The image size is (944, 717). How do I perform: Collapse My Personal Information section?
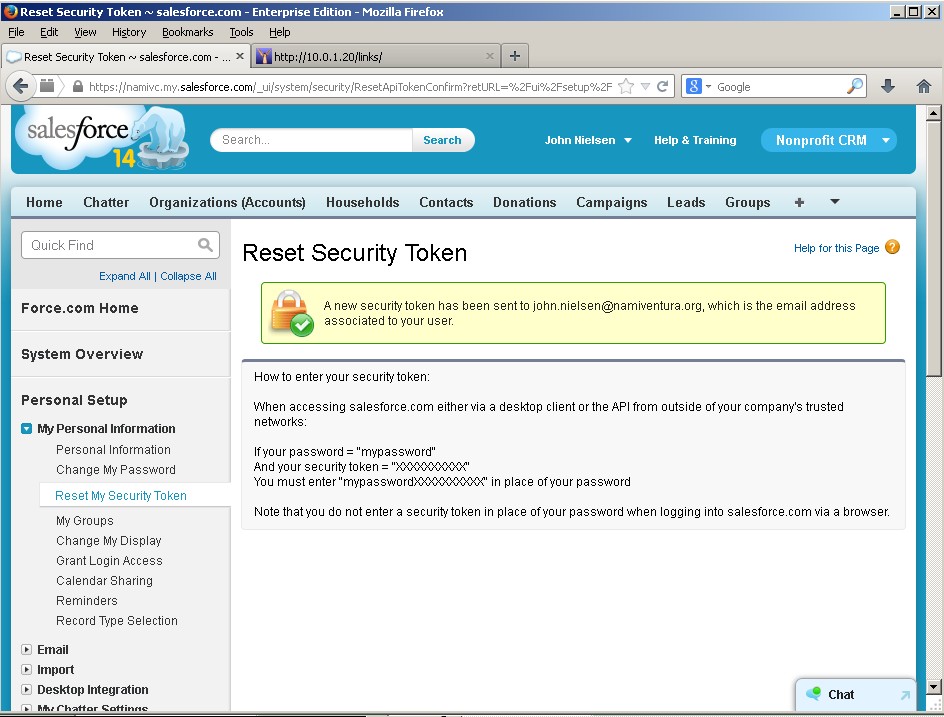click(26, 429)
